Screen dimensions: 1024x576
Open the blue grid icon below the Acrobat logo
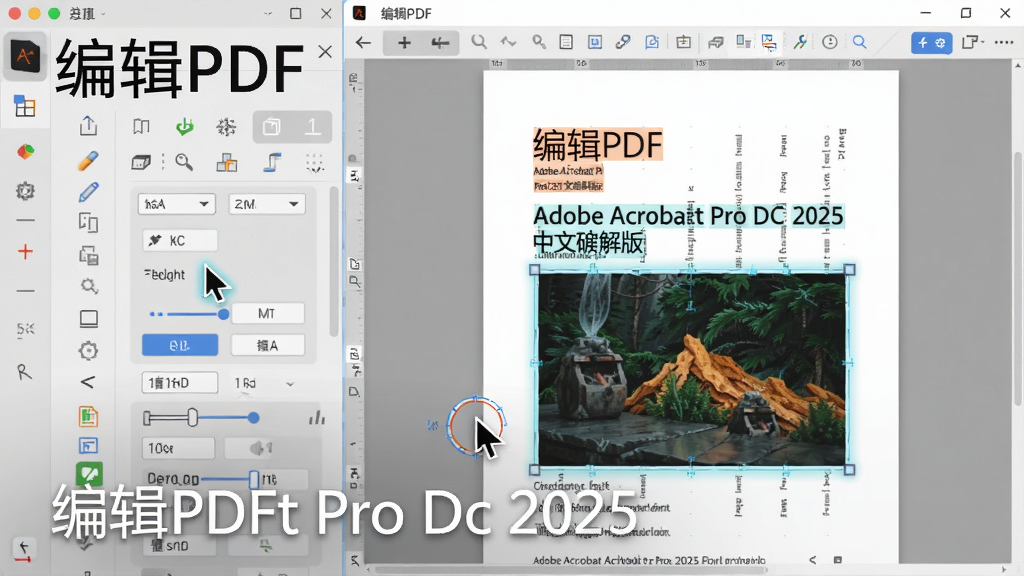pos(25,106)
